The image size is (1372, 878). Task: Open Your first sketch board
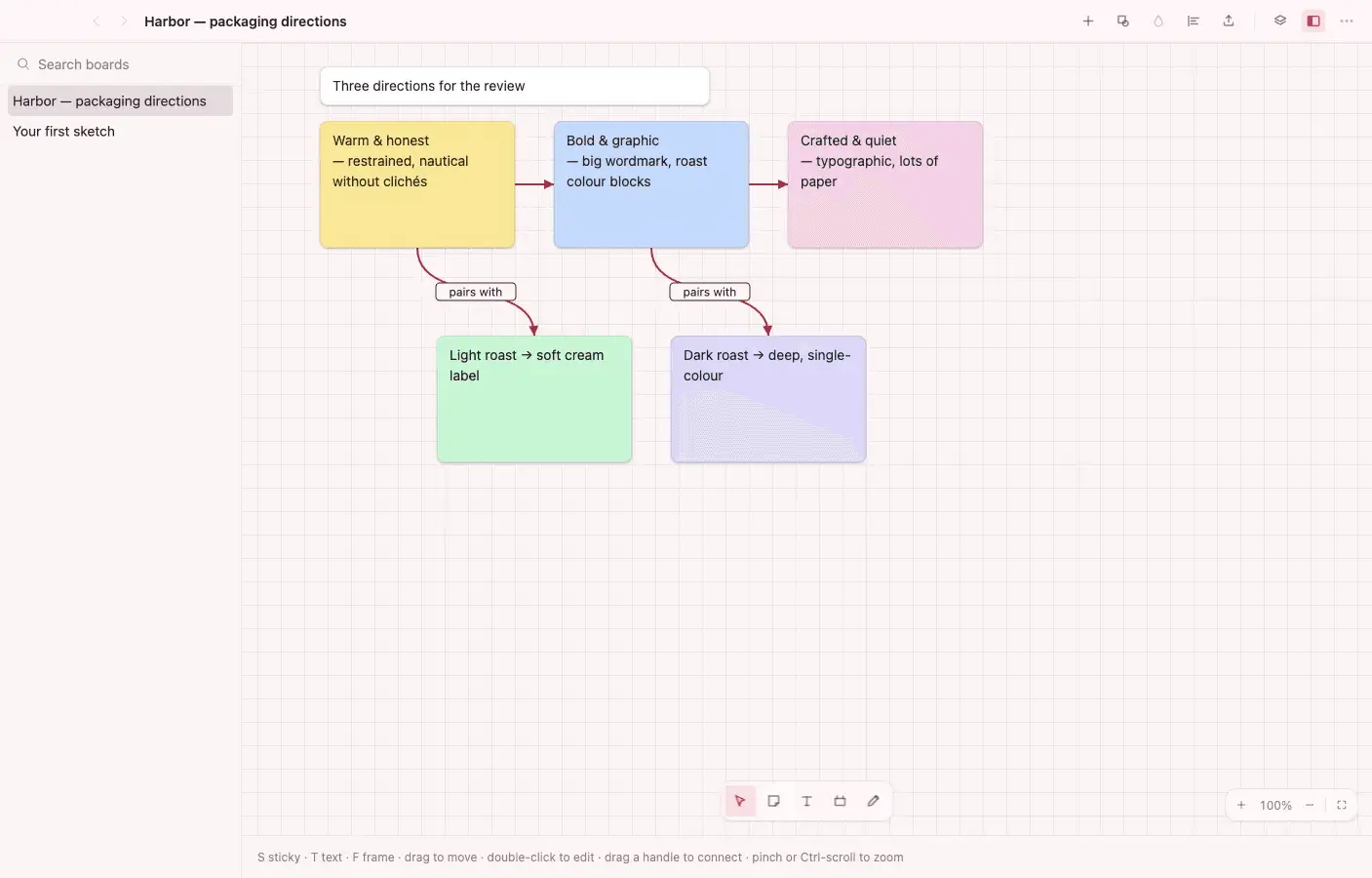[x=120, y=131]
